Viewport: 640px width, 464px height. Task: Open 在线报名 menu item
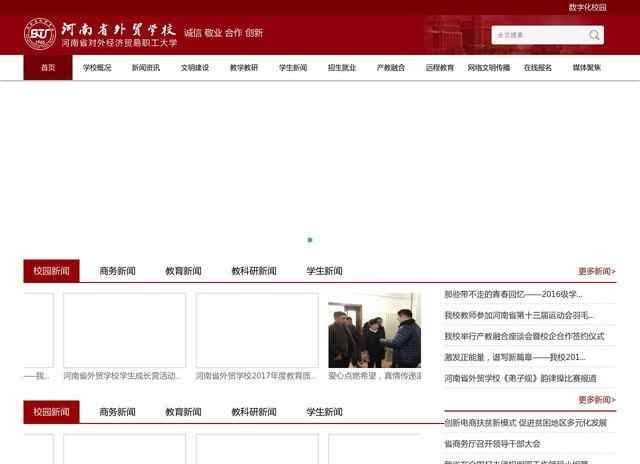538,68
